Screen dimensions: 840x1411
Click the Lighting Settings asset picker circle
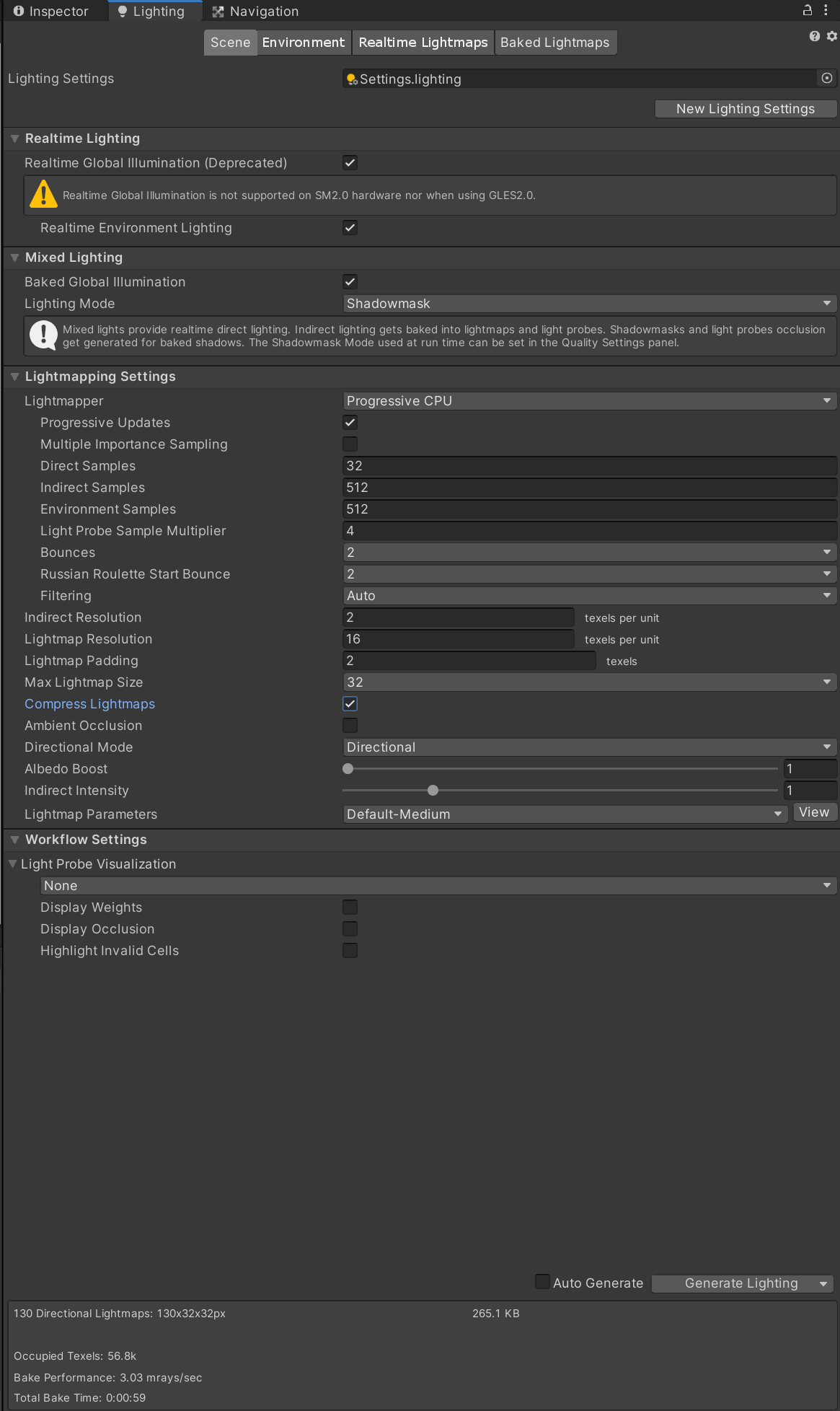[x=827, y=78]
